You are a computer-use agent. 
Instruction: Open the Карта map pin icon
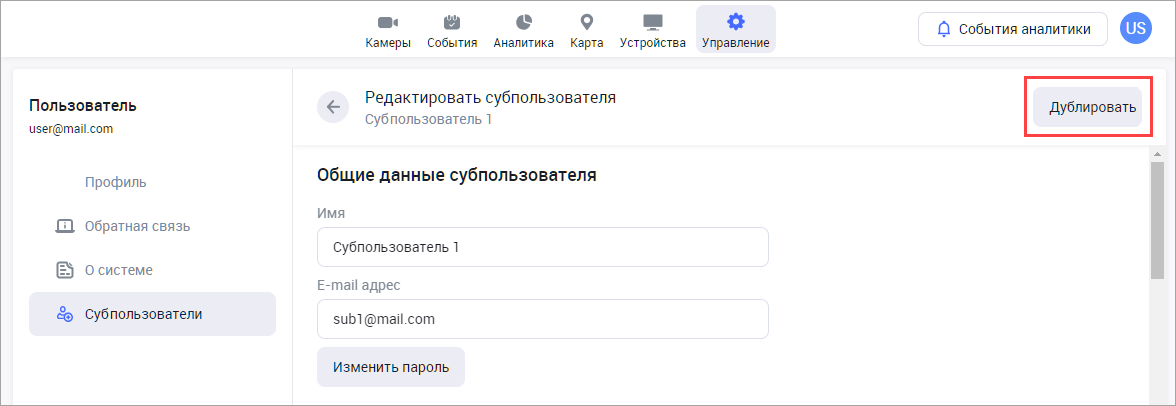pyautogui.click(x=586, y=23)
